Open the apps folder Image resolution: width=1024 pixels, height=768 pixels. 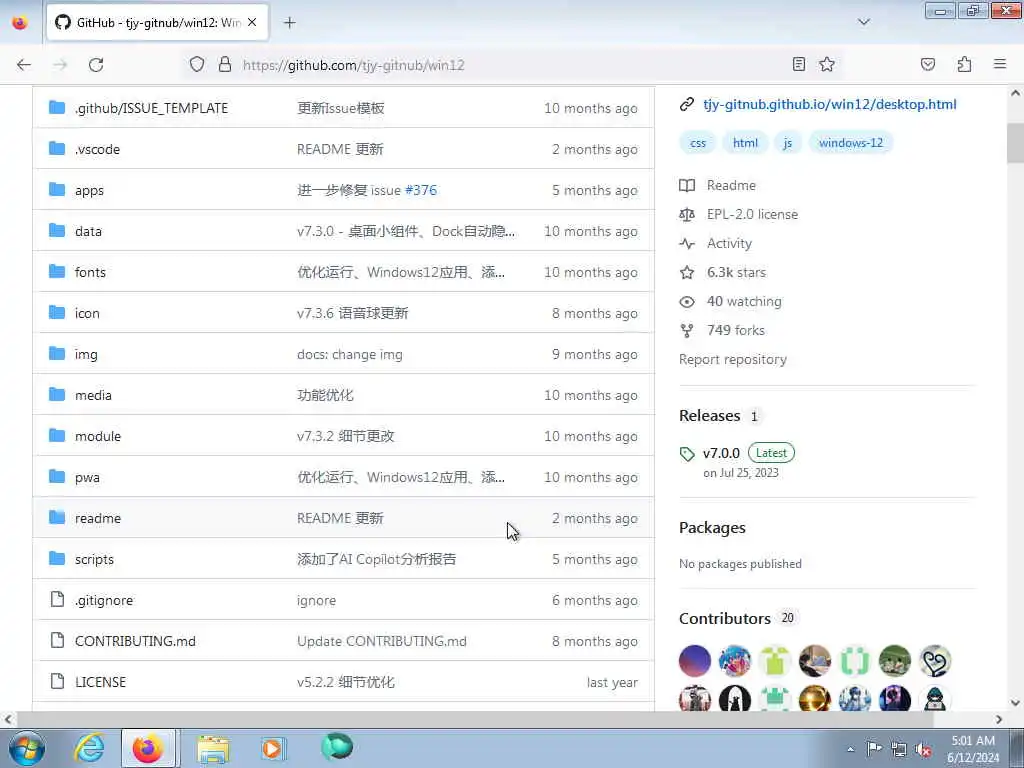89,190
